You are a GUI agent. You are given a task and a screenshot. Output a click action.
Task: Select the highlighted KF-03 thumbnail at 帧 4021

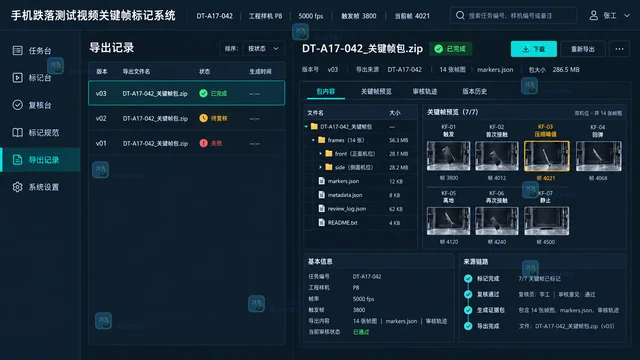547,156
